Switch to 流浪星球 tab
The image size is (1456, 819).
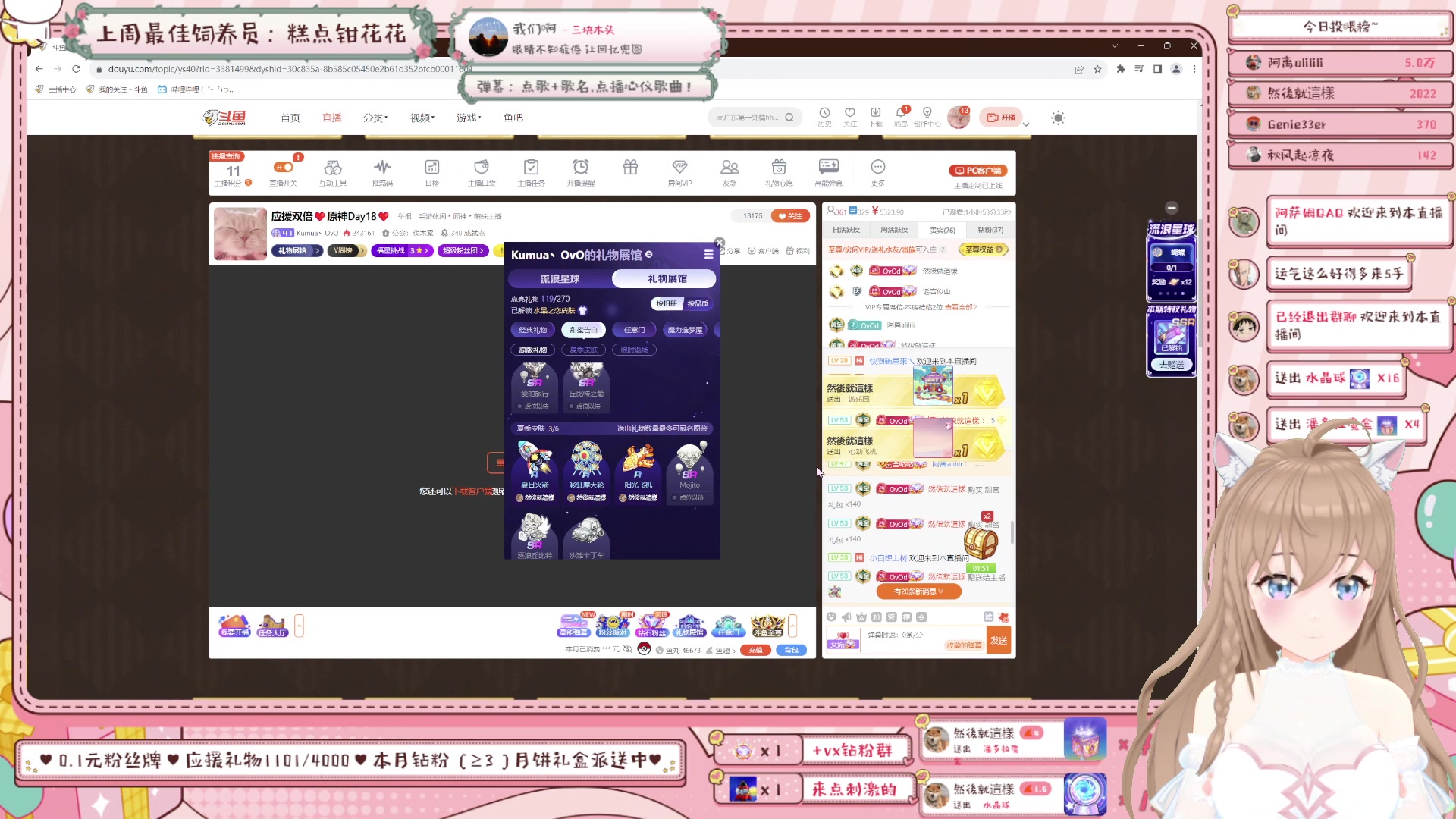coord(560,279)
